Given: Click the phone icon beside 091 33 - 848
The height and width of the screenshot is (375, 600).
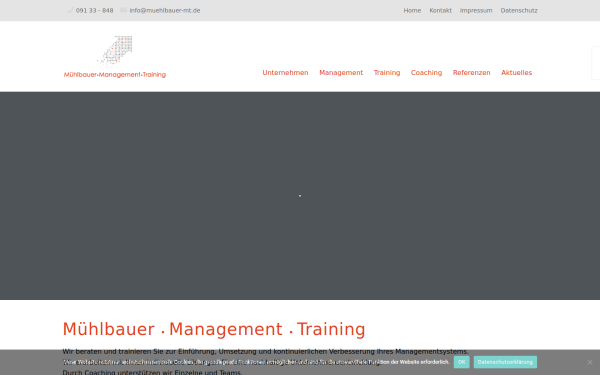Looking at the screenshot, I should 70,10.
